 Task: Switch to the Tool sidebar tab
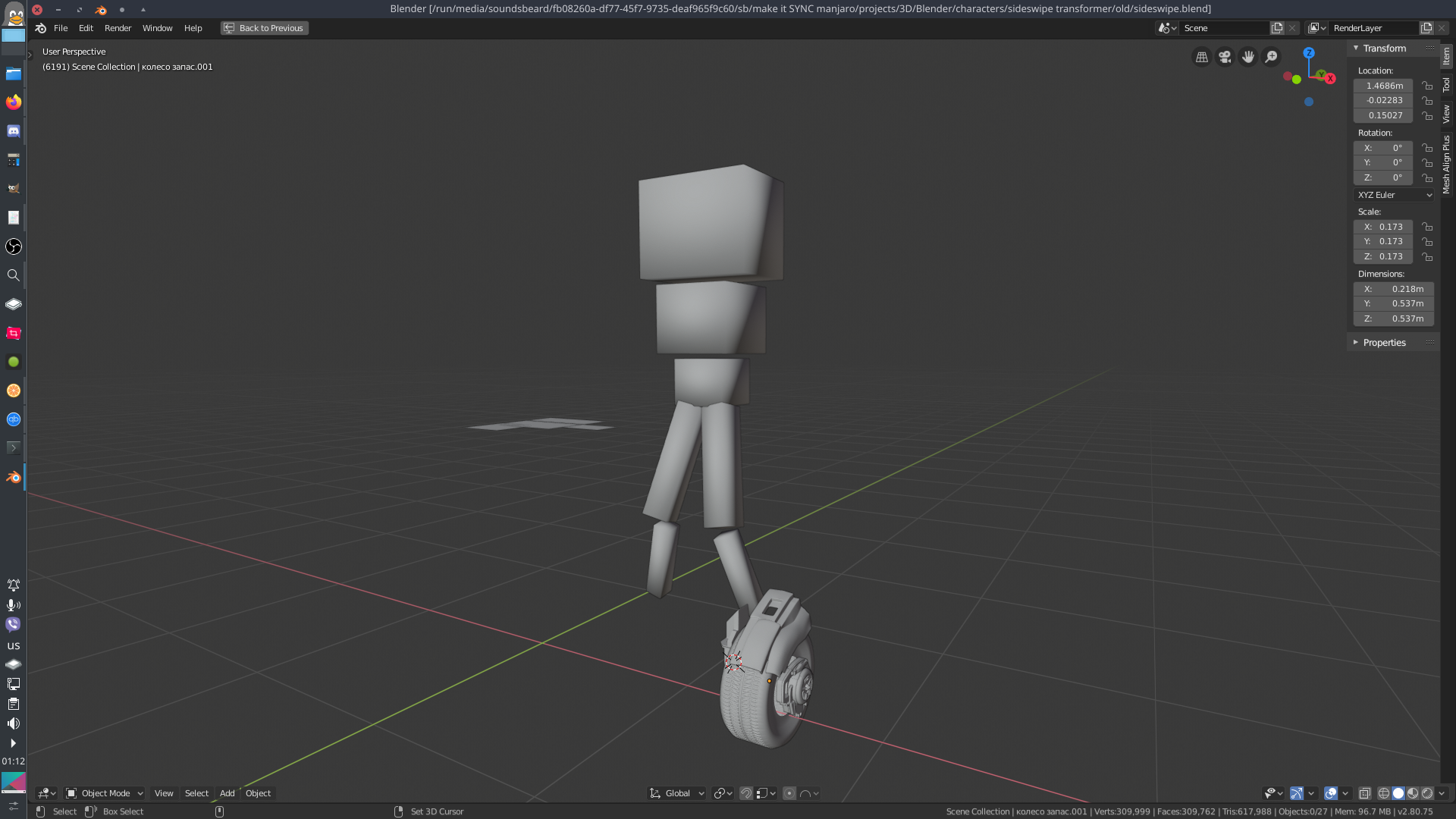click(1447, 84)
